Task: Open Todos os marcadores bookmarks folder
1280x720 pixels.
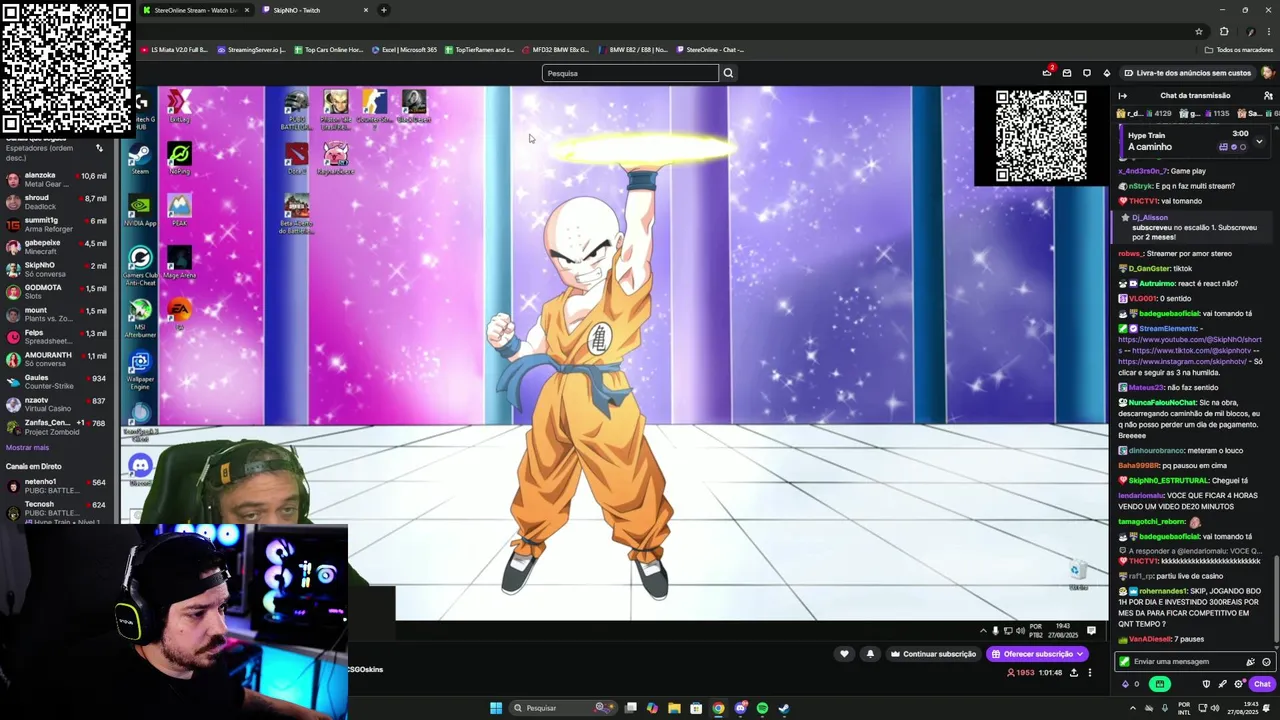Action: [1239, 49]
